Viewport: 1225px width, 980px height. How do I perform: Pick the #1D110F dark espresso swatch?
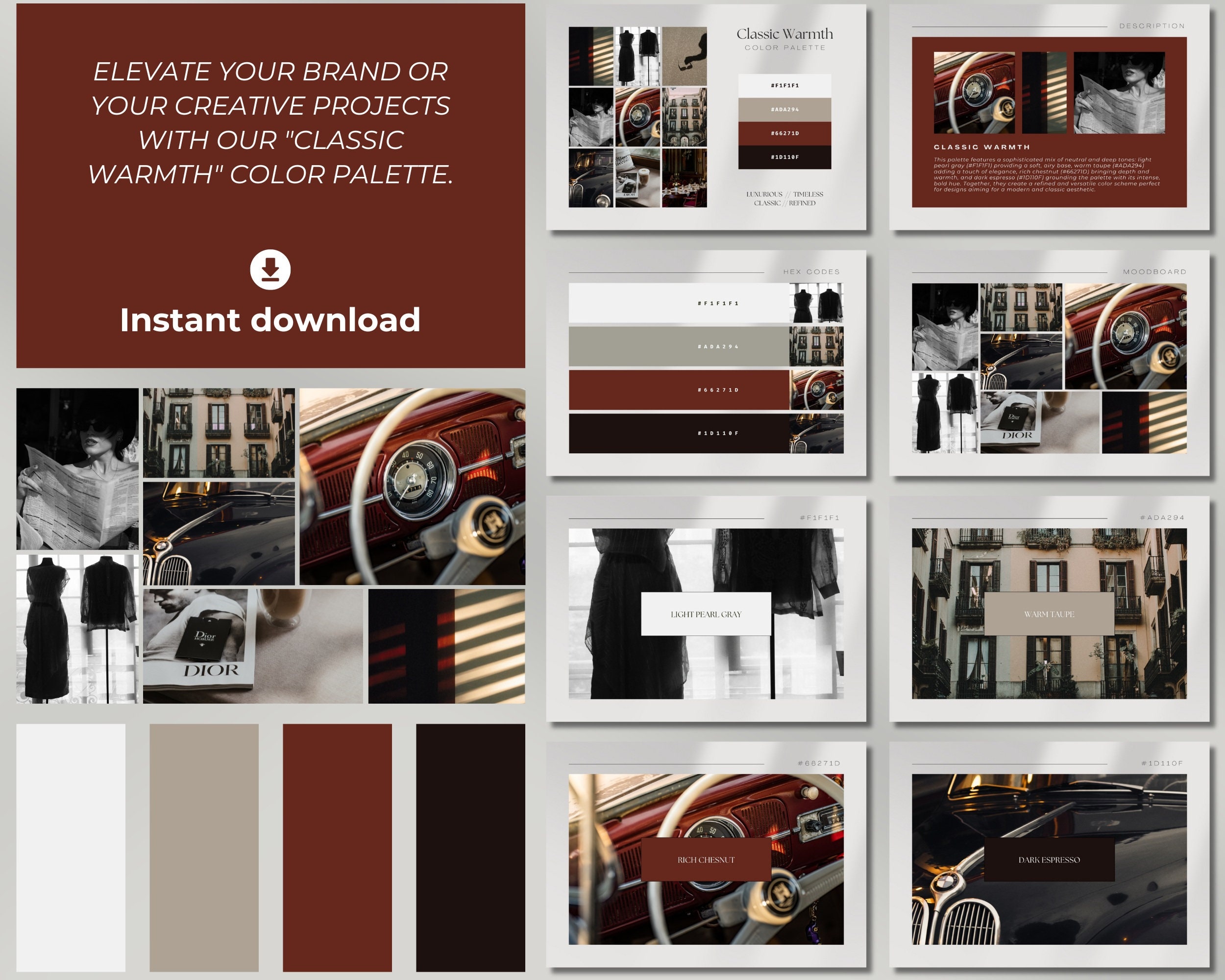click(718, 433)
